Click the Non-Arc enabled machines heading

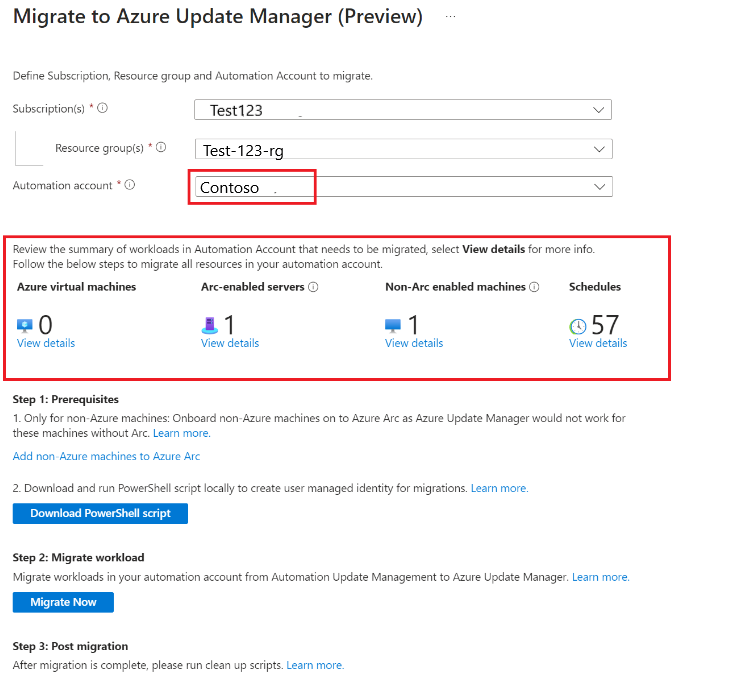[x=455, y=287]
